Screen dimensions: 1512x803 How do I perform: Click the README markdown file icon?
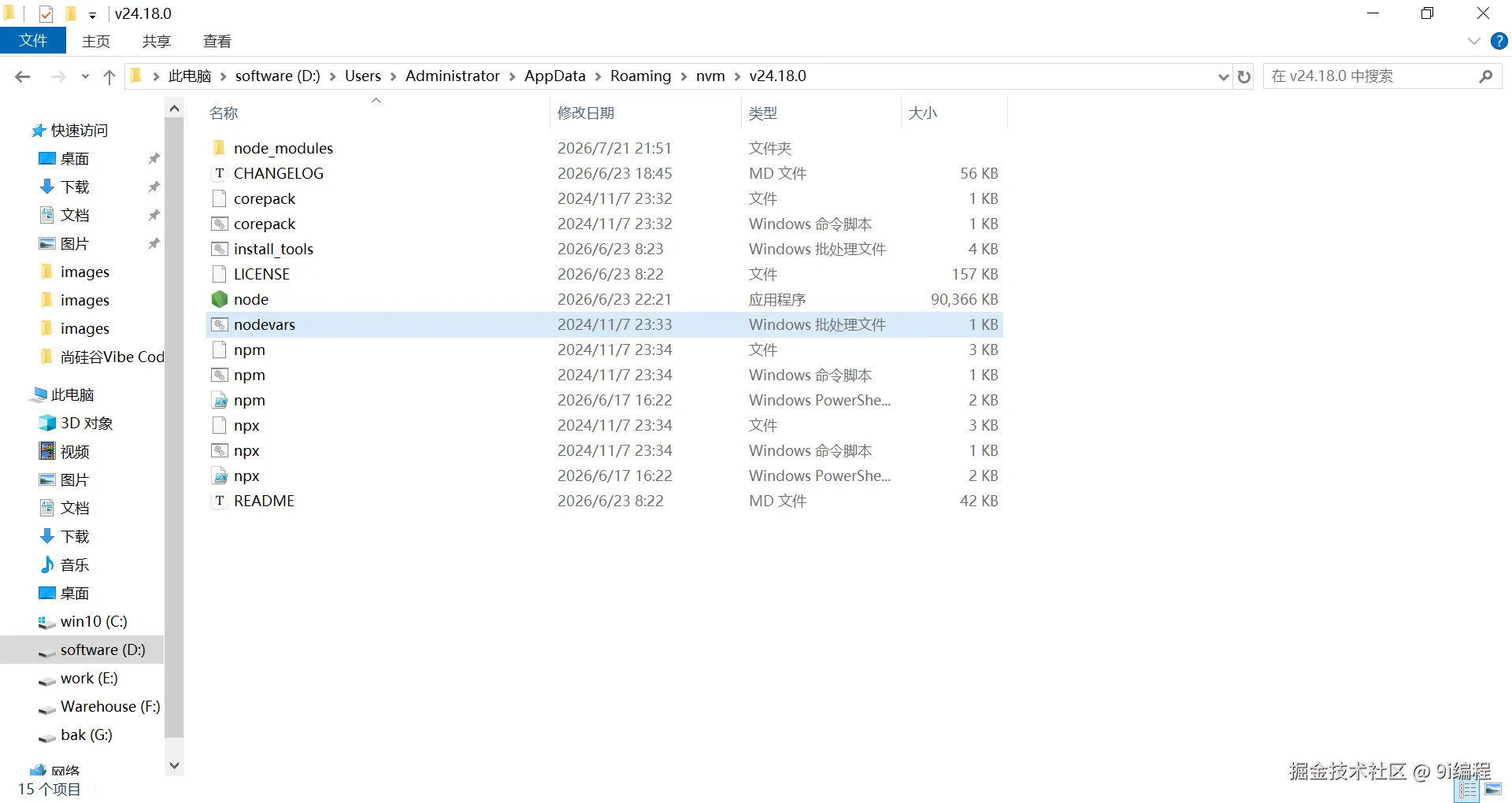pos(220,501)
